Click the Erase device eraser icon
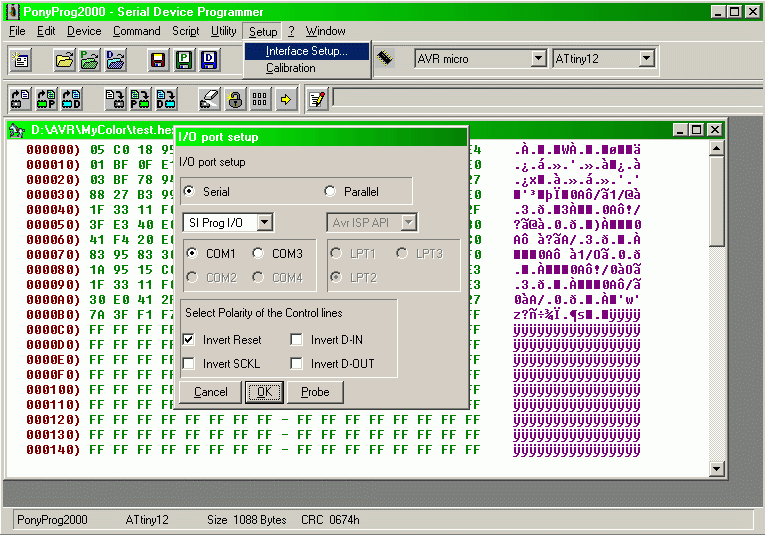 [210, 99]
